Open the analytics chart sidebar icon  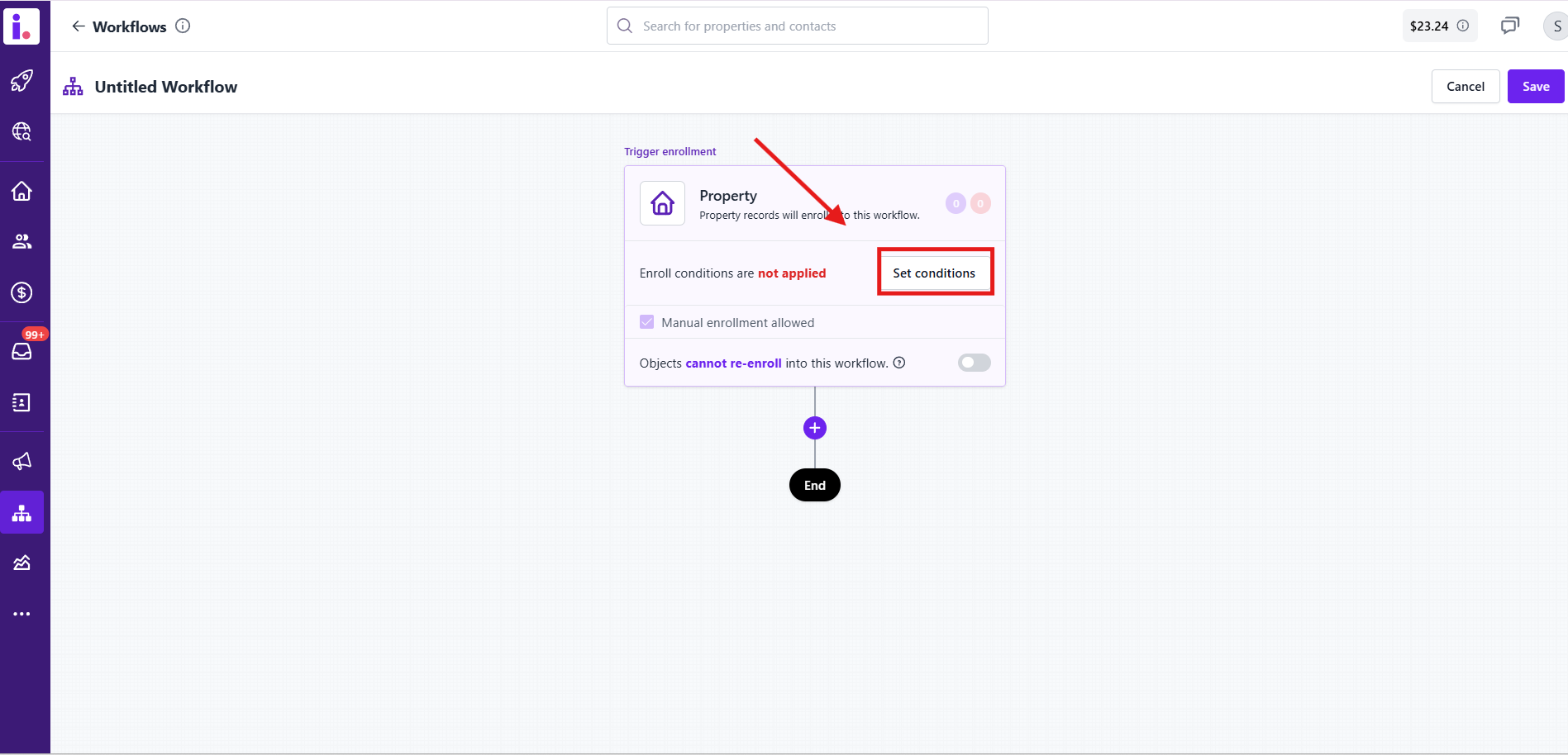point(21,563)
